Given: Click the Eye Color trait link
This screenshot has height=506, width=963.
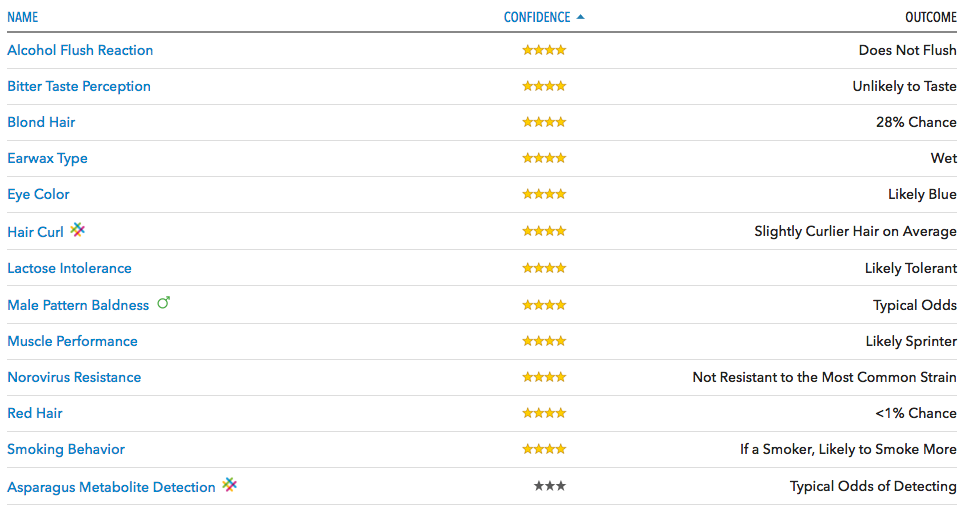Looking at the screenshot, I should click(x=38, y=194).
